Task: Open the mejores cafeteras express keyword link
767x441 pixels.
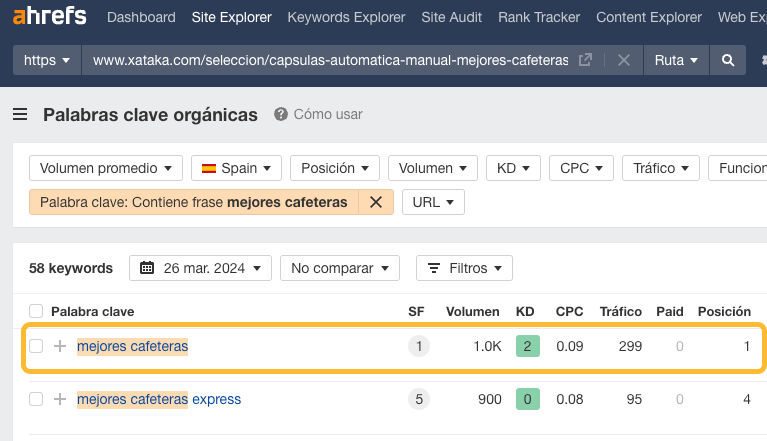Action: [159, 399]
